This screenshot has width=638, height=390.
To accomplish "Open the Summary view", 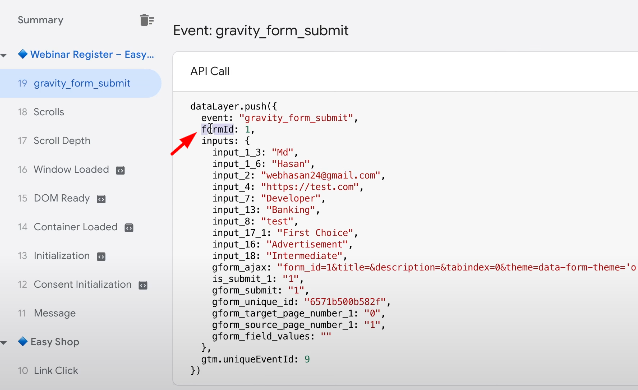I will coord(40,20).
